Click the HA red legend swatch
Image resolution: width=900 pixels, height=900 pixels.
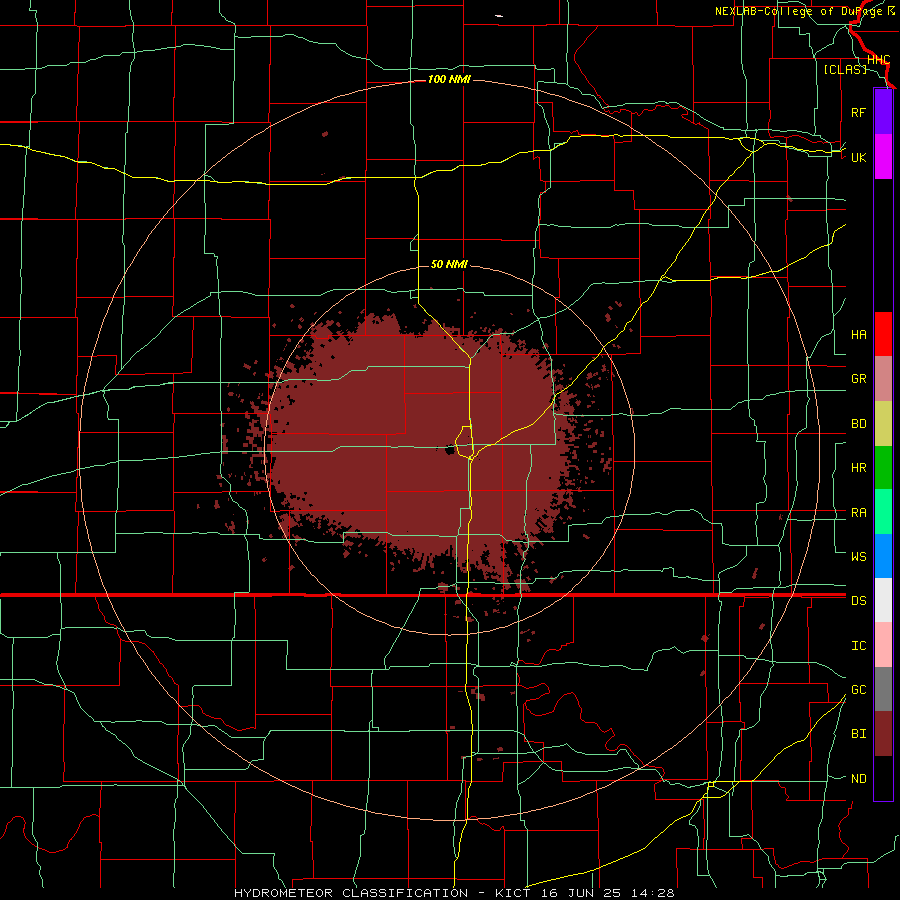click(883, 334)
